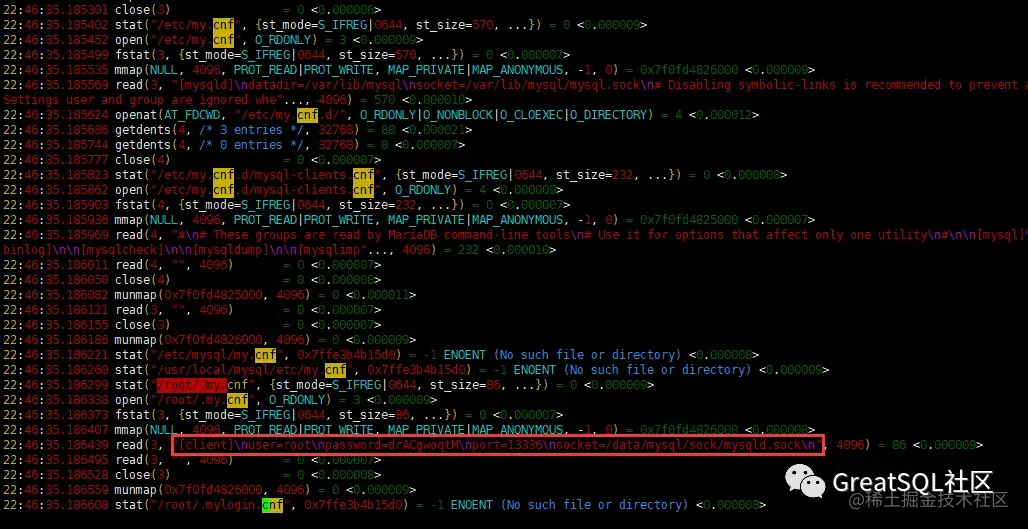Image resolution: width=1028 pixels, height=529 pixels.
Task: Select the mmap line at timestamp 22:46:35.186407
Action: click(x=408, y=430)
